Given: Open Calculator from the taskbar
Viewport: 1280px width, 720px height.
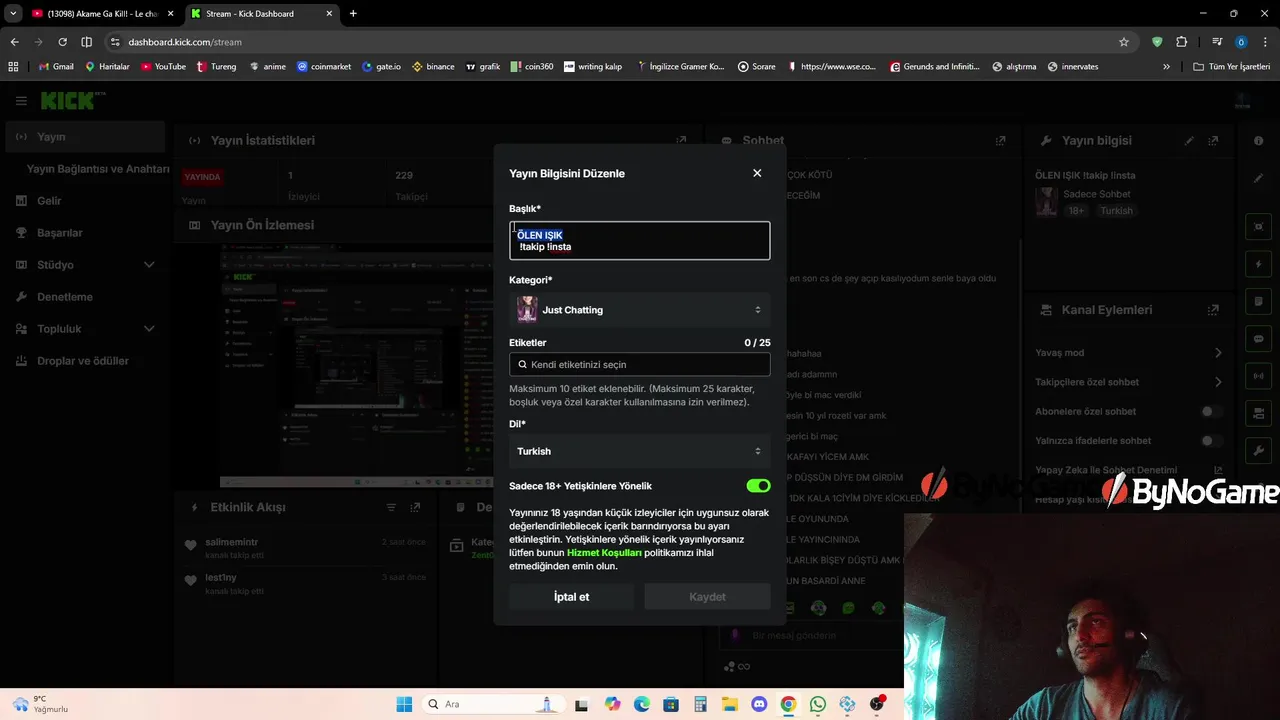Looking at the screenshot, I should click(700, 704).
